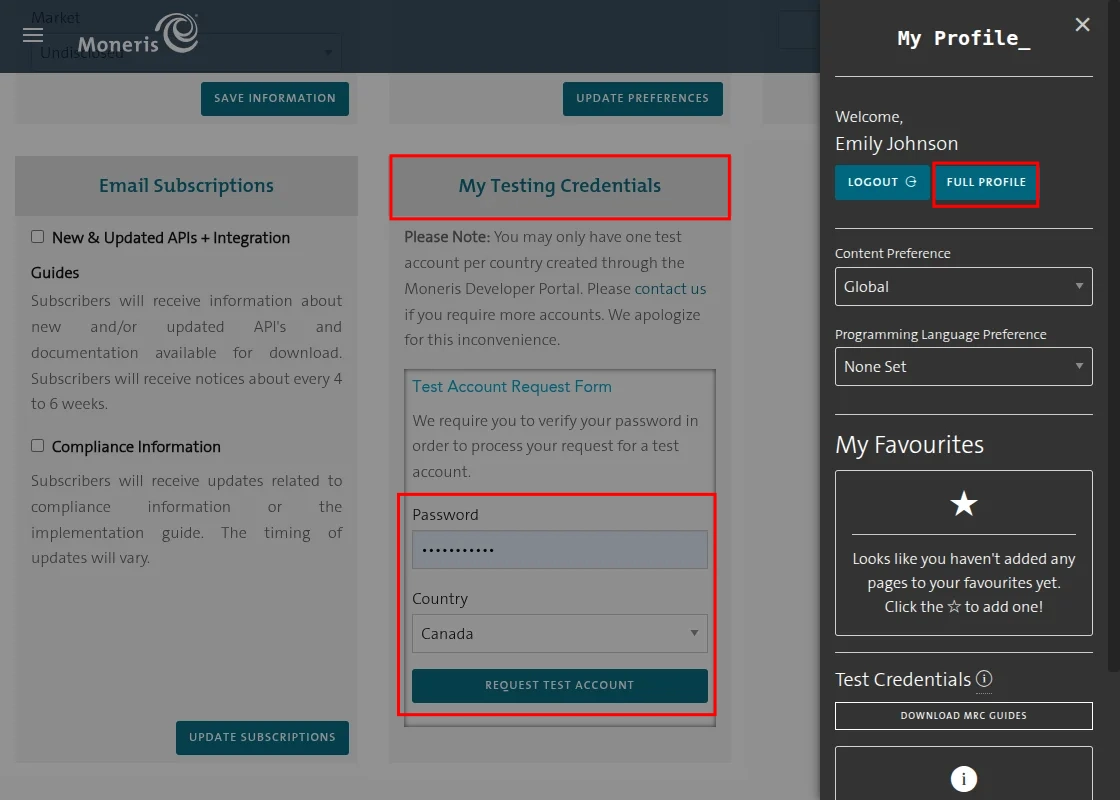This screenshot has width=1120, height=800.
Task: Click the Email Subscriptions heading
Action: point(186,186)
